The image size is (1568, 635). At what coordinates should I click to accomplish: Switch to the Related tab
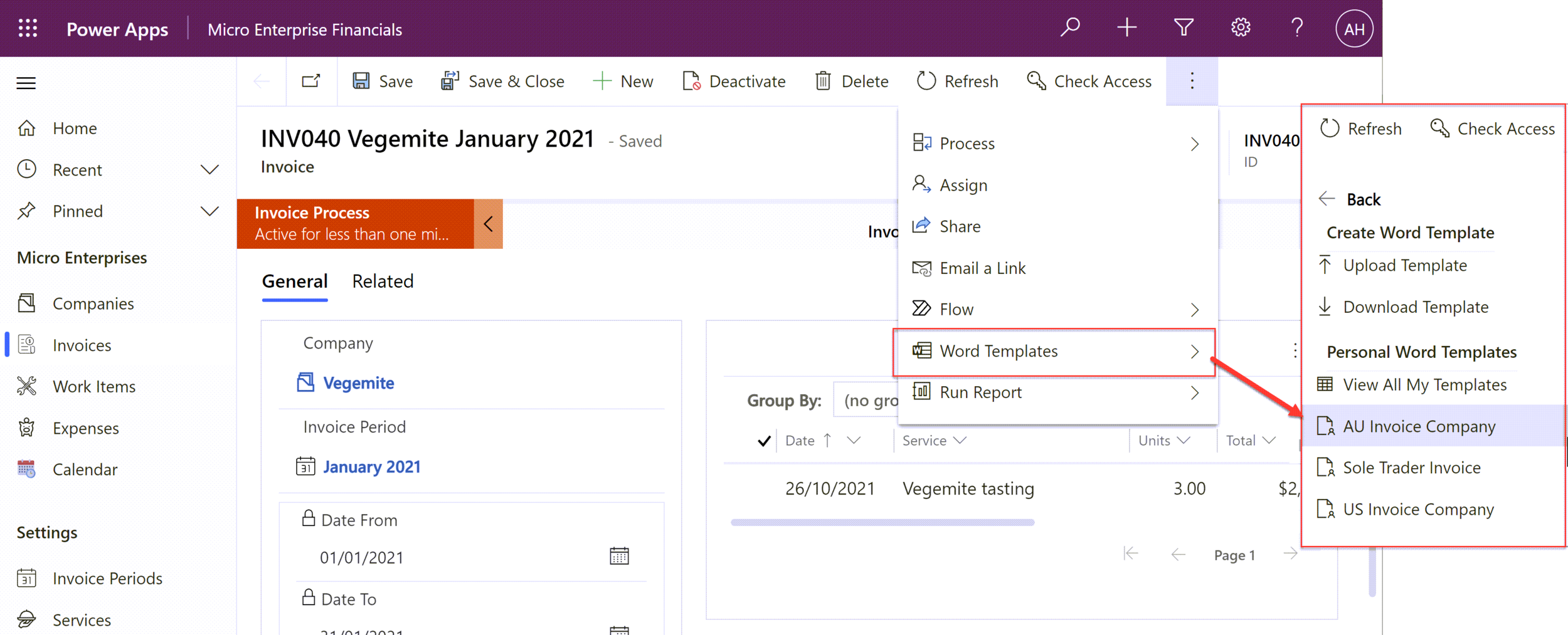(383, 281)
